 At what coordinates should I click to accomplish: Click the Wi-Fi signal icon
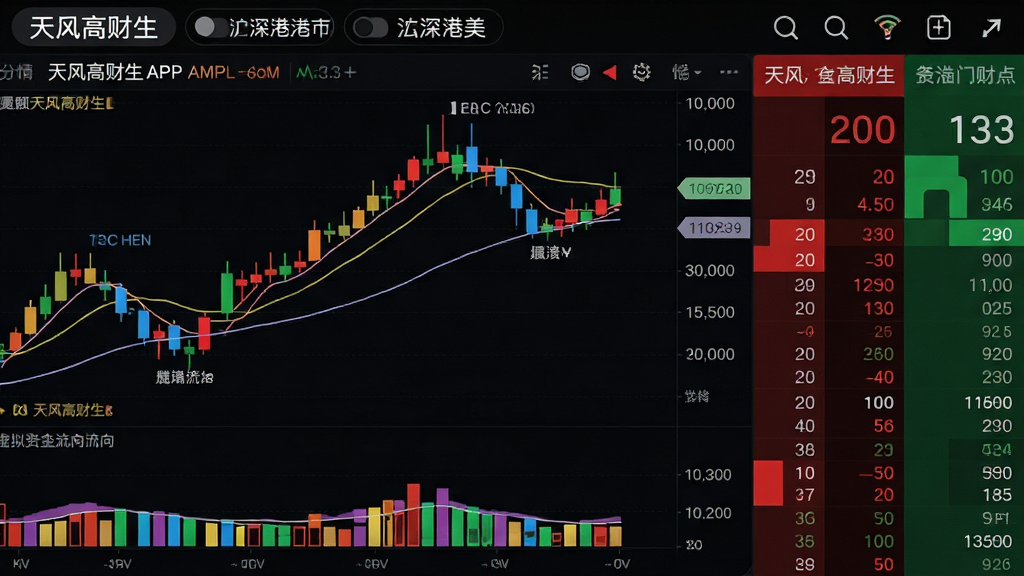[887, 27]
